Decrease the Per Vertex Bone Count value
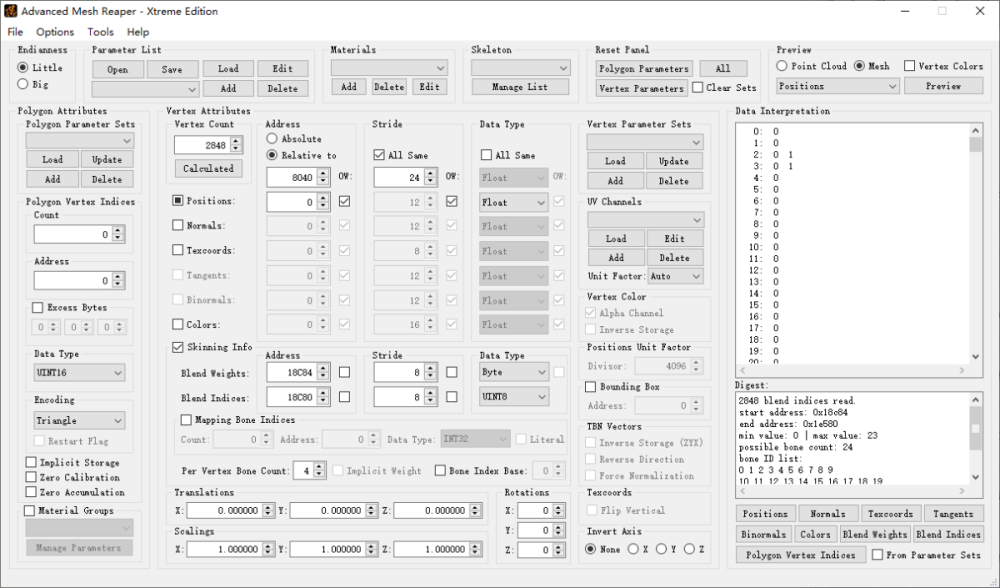Screen dimensions: 1000x588 (320, 474)
